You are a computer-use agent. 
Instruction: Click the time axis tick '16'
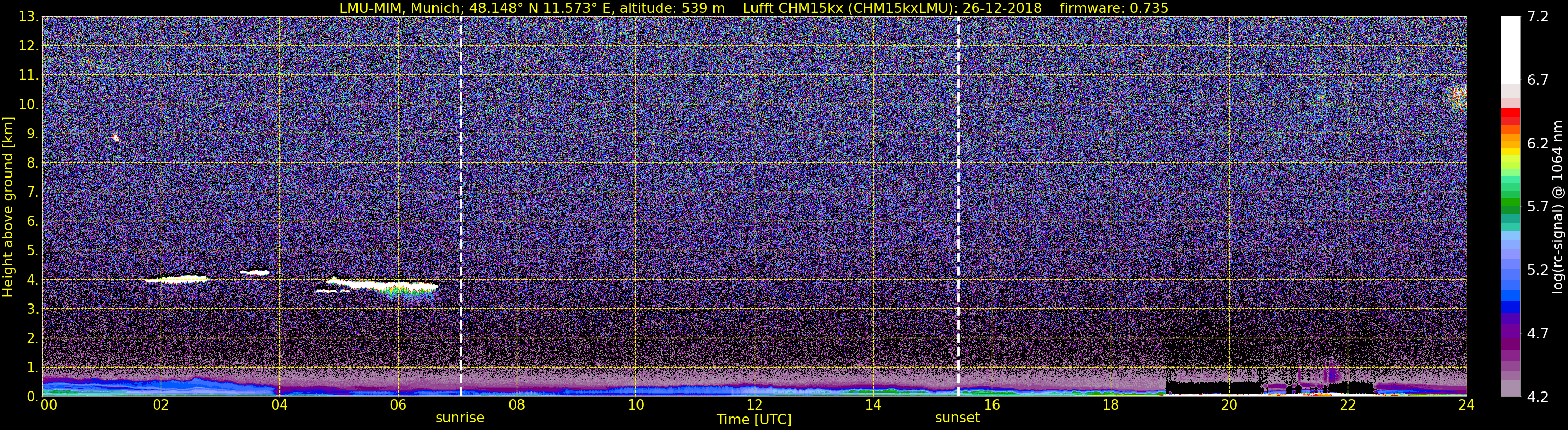pos(991,405)
